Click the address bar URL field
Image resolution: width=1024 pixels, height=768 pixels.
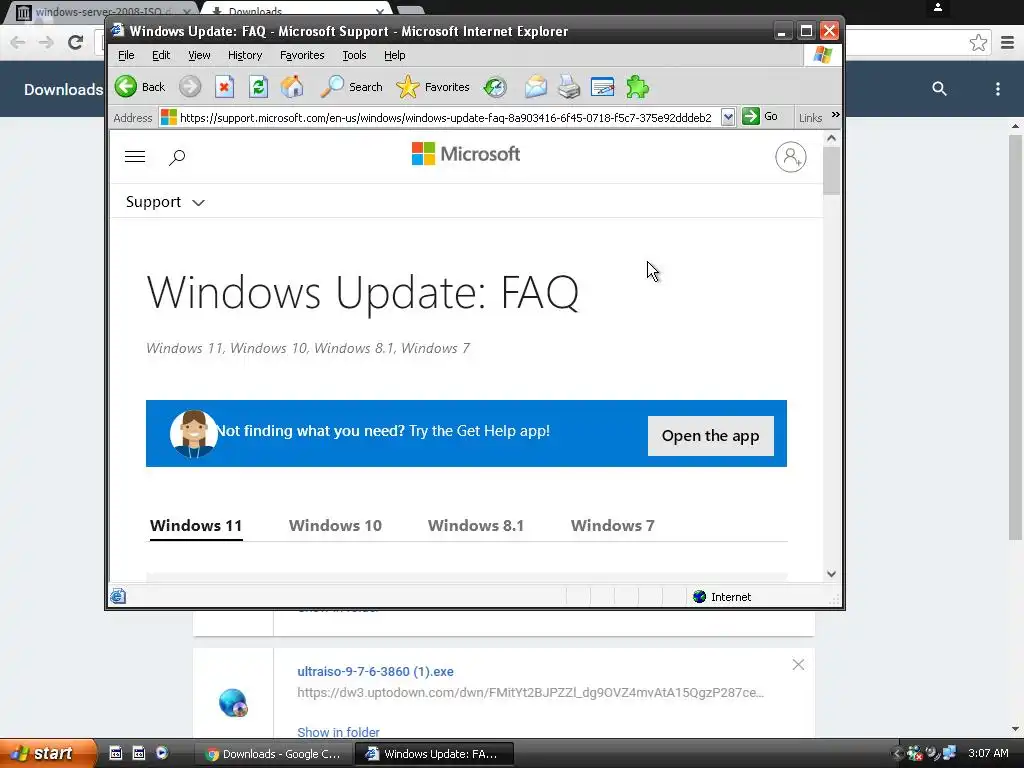(445, 118)
